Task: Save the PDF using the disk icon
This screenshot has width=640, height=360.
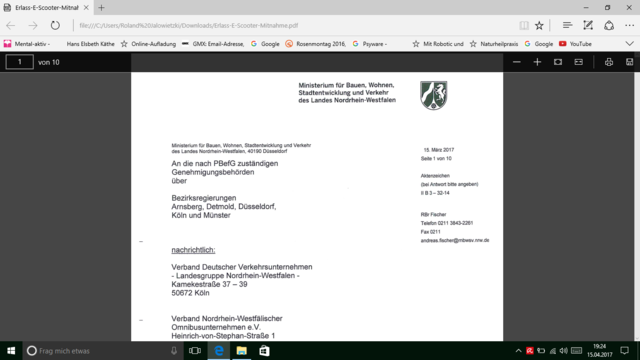Action: point(629,62)
